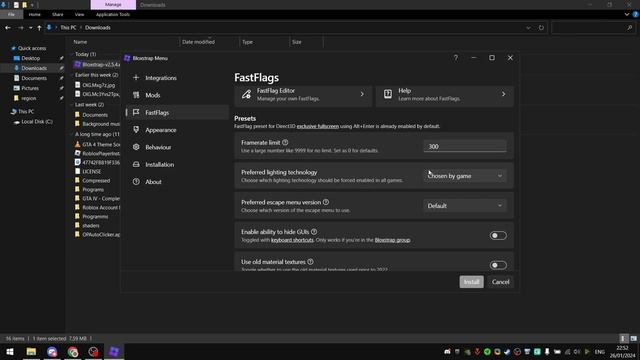This screenshot has height=360, width=640.
Task: Open the Share ribbon tab in Explorer
Action: click(x=58, y=14)
